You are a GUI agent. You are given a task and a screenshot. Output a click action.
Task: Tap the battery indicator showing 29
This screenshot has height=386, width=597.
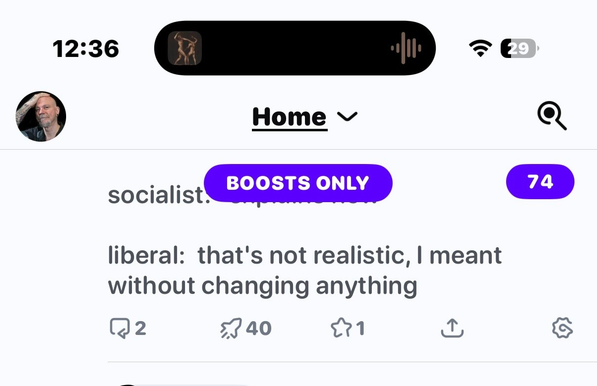(519, 48)
